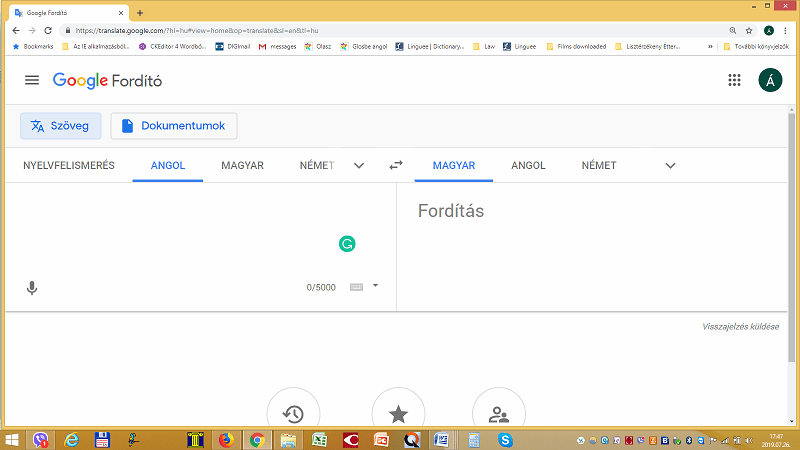Click the Google Fordító logo
Image resolution: width=800 pixels, height=450 pixels.
click(x=107, y=81)
